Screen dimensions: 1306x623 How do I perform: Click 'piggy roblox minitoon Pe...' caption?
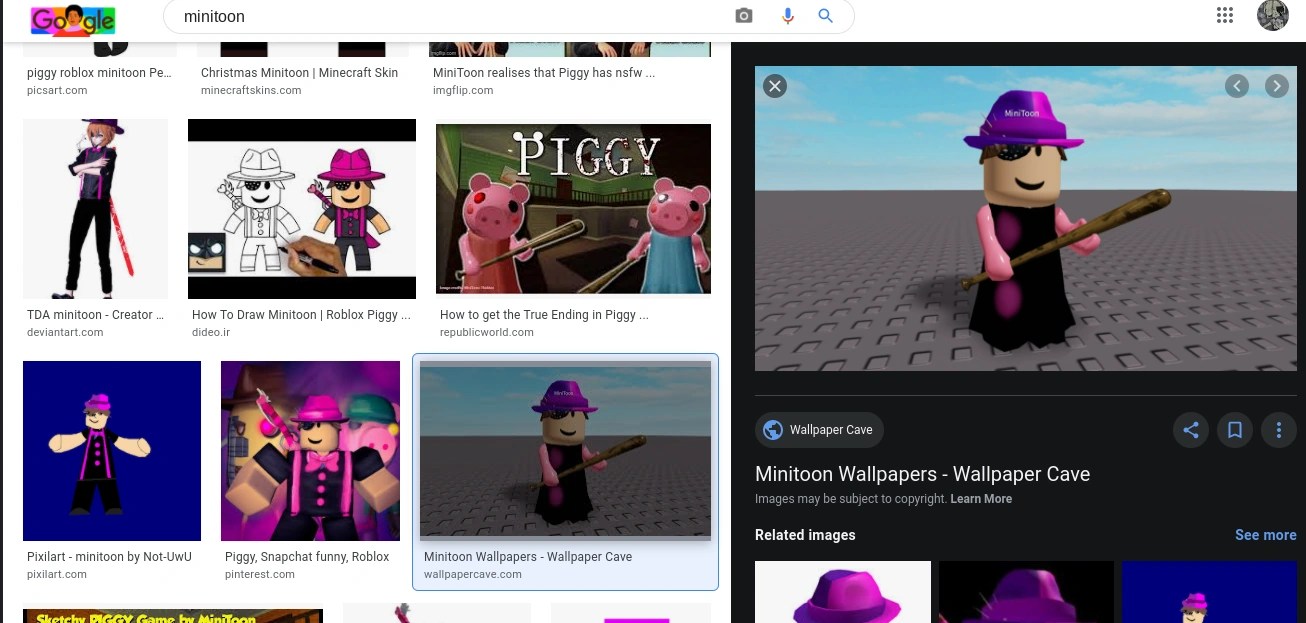tap(99, 73)
